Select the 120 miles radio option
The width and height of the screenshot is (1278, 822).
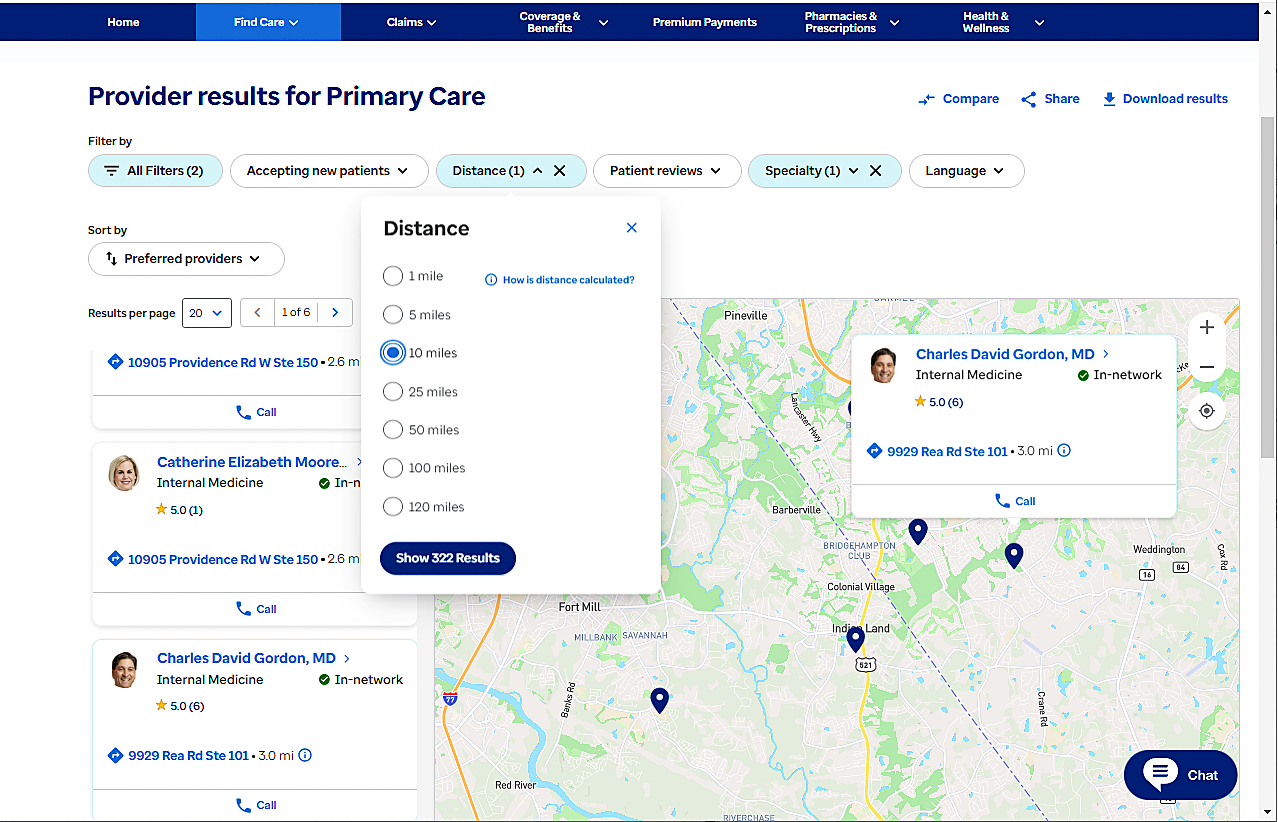coord(393,507)
